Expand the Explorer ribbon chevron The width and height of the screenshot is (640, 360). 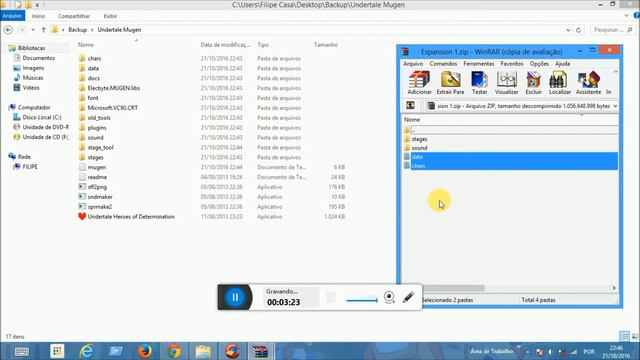pos(627,16)
